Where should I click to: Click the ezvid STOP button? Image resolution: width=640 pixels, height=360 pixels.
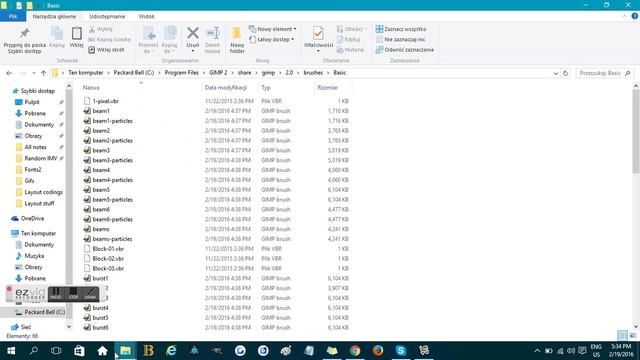pos(73,294)
